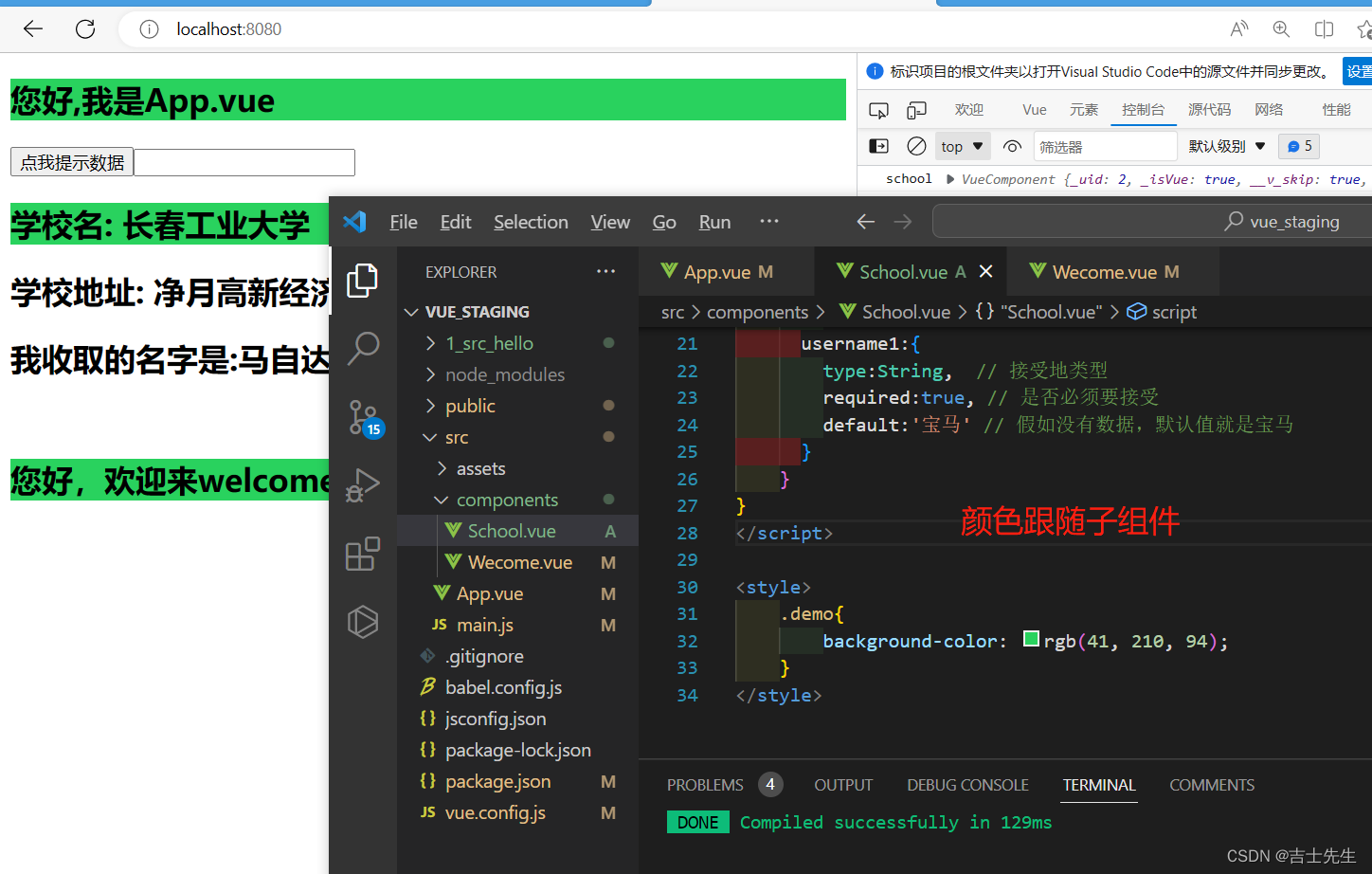
Task: Open the Run and Debug view
Action: point(363,485)
